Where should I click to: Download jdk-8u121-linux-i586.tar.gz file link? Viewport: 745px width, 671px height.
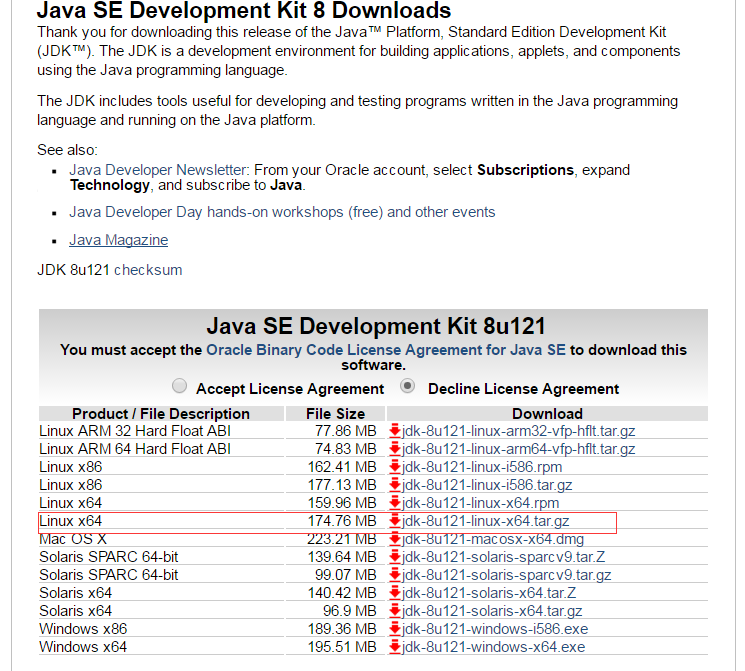click(x=487, y=485)
